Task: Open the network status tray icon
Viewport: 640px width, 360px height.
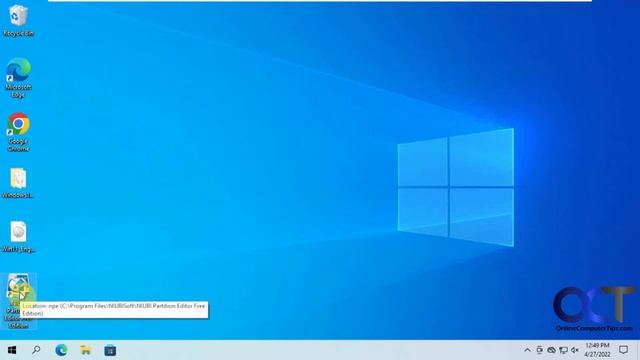Action: pyautogui.click(x=563, y=350)
